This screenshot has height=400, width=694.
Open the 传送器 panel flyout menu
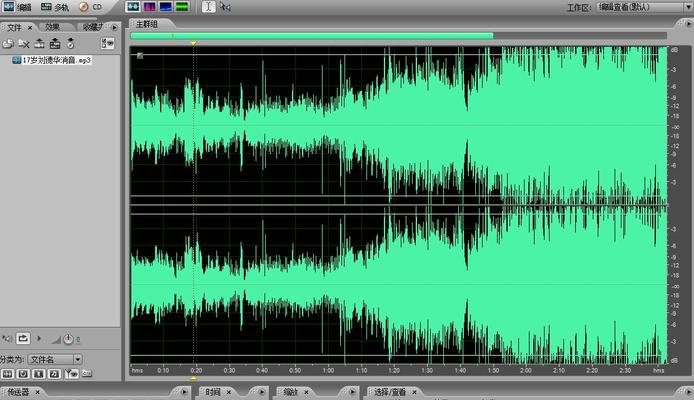[185, 392]
